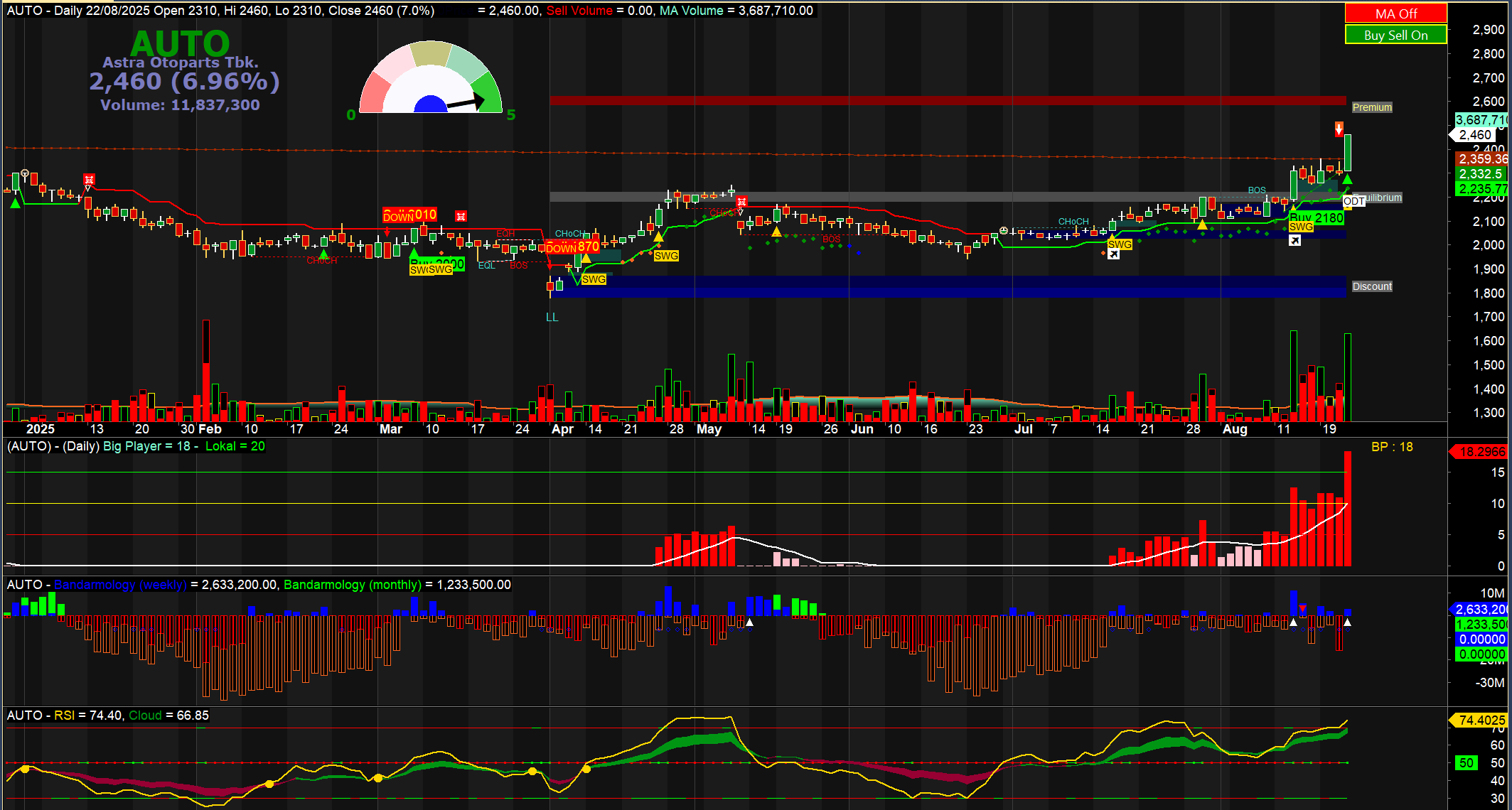Click the RSI = 74.40 legend text
Viewport: 1512px width, 810px height.
point(88,715)
